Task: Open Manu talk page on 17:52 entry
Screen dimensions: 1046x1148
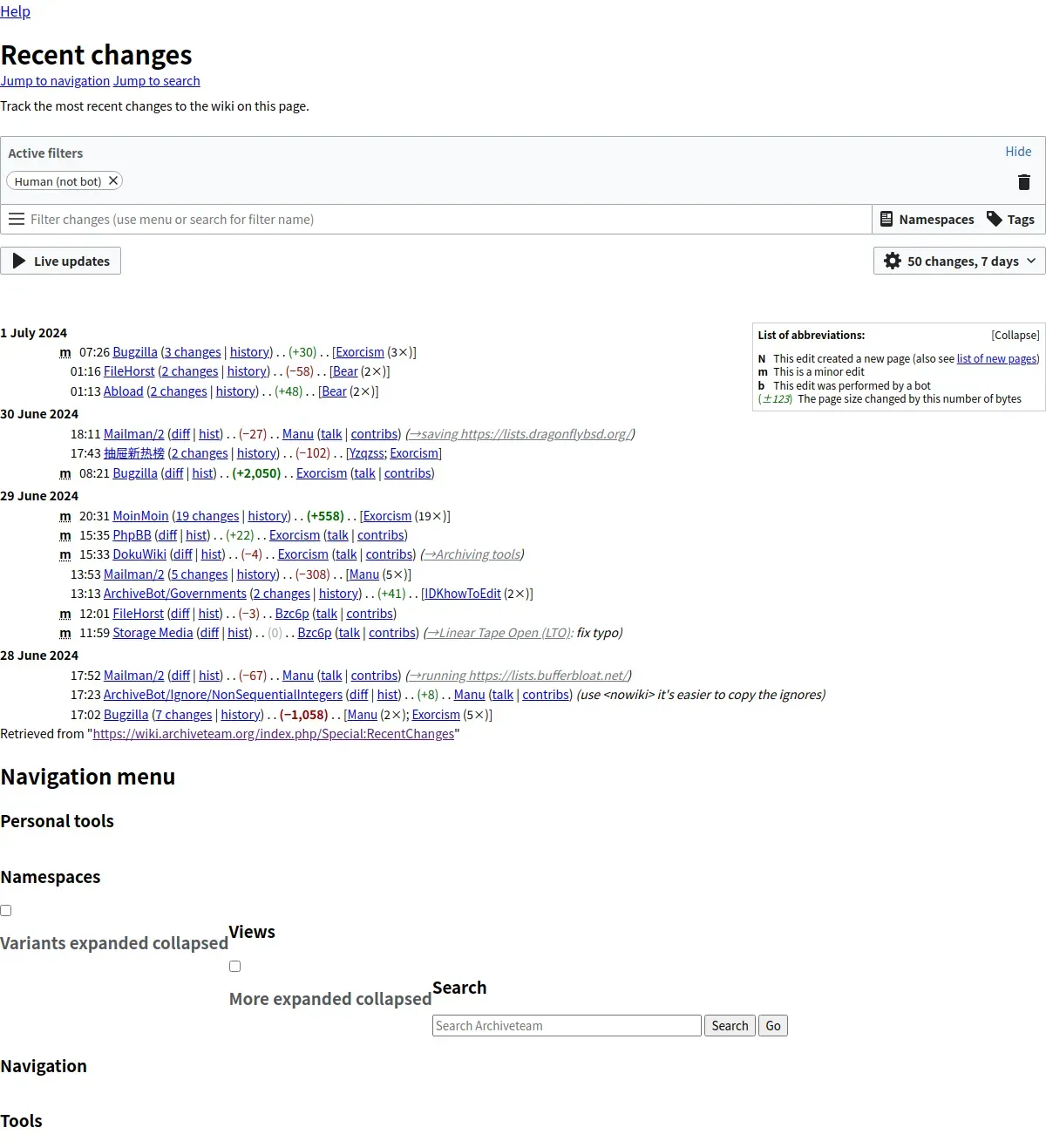Action: [x=331, y=676]
